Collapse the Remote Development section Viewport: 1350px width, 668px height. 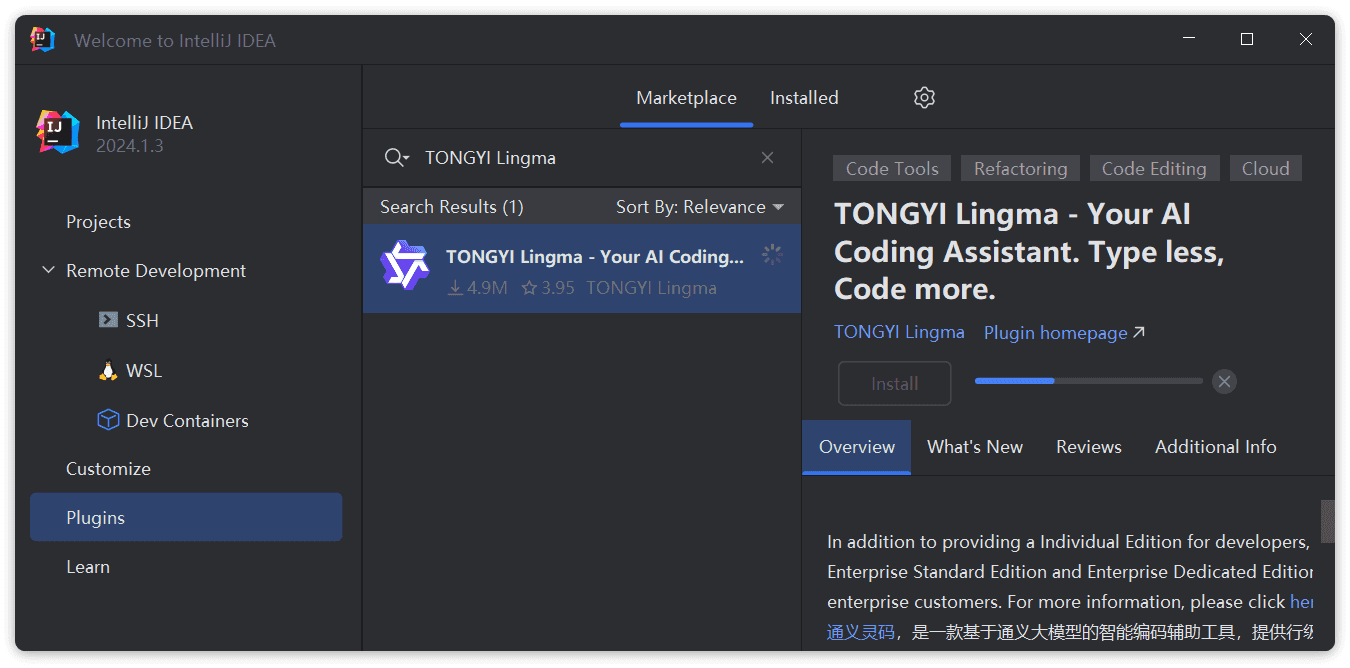(48, 271)
